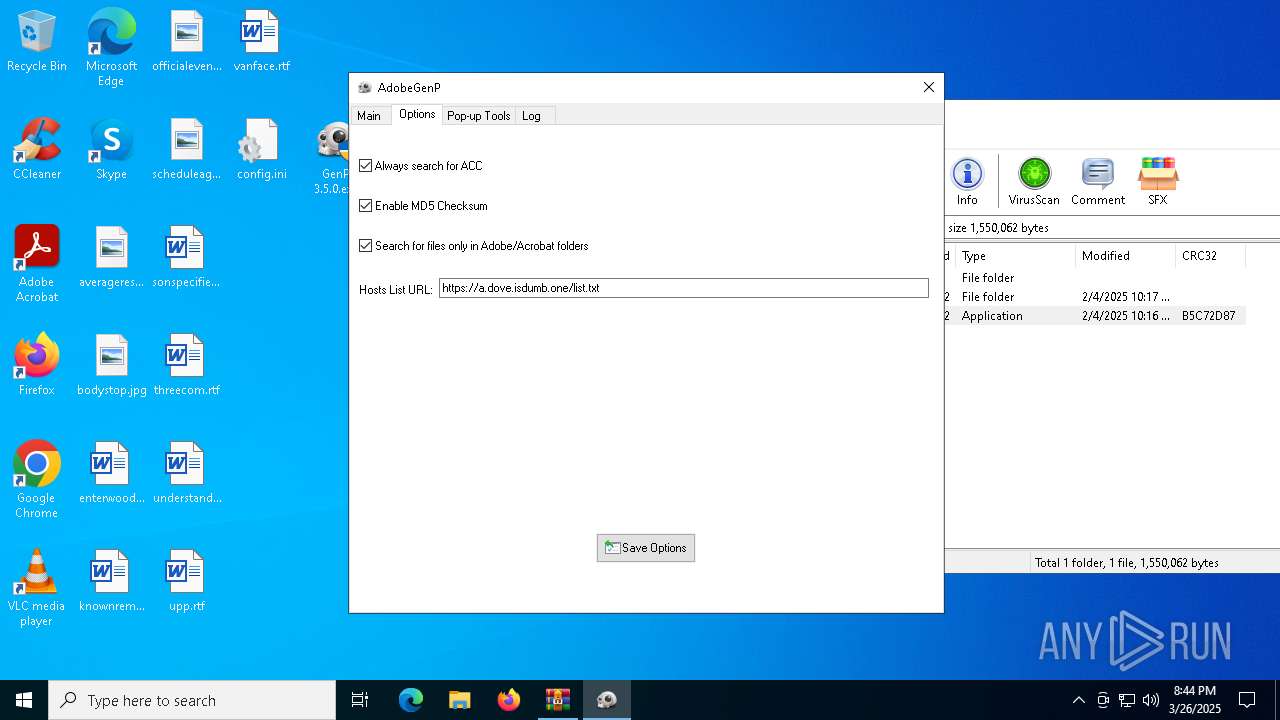Select the Application row in WinRAR

coord(1096,316)
